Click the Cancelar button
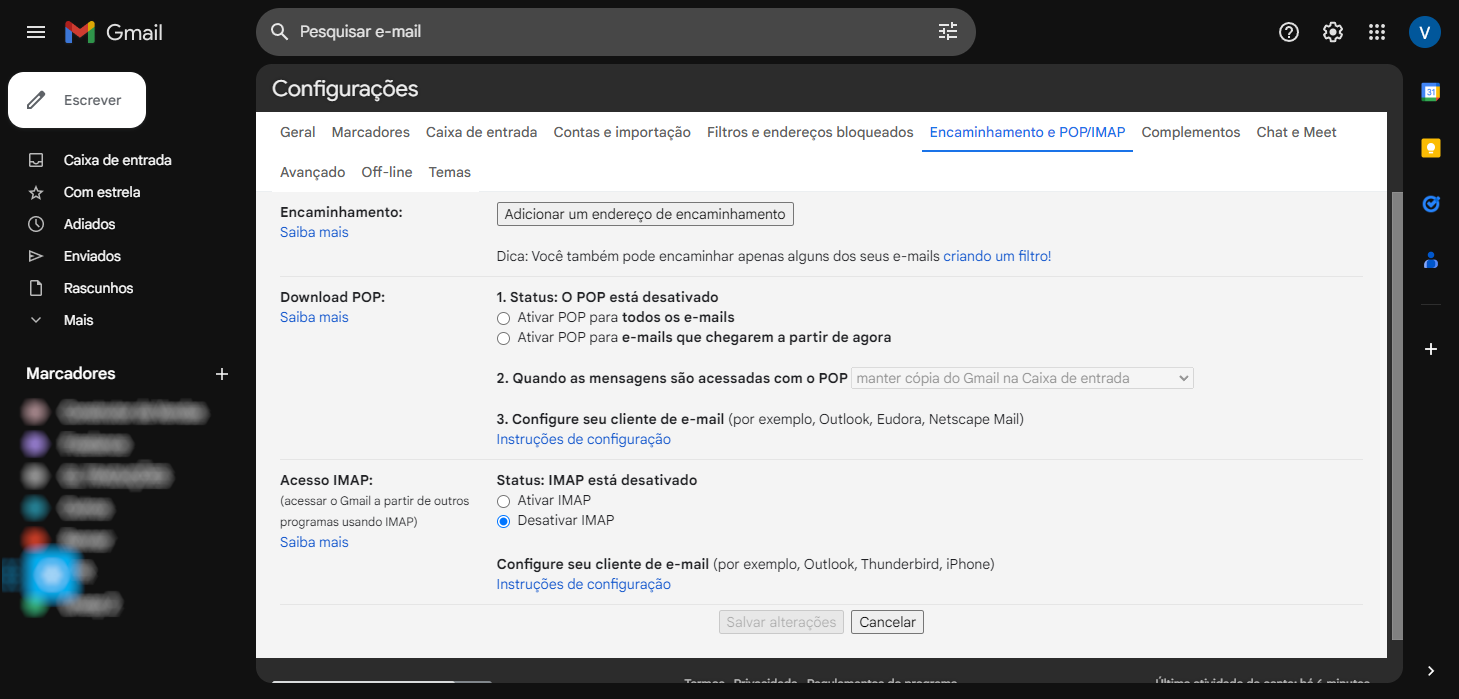1459x699 pixels. pos(887,622)
